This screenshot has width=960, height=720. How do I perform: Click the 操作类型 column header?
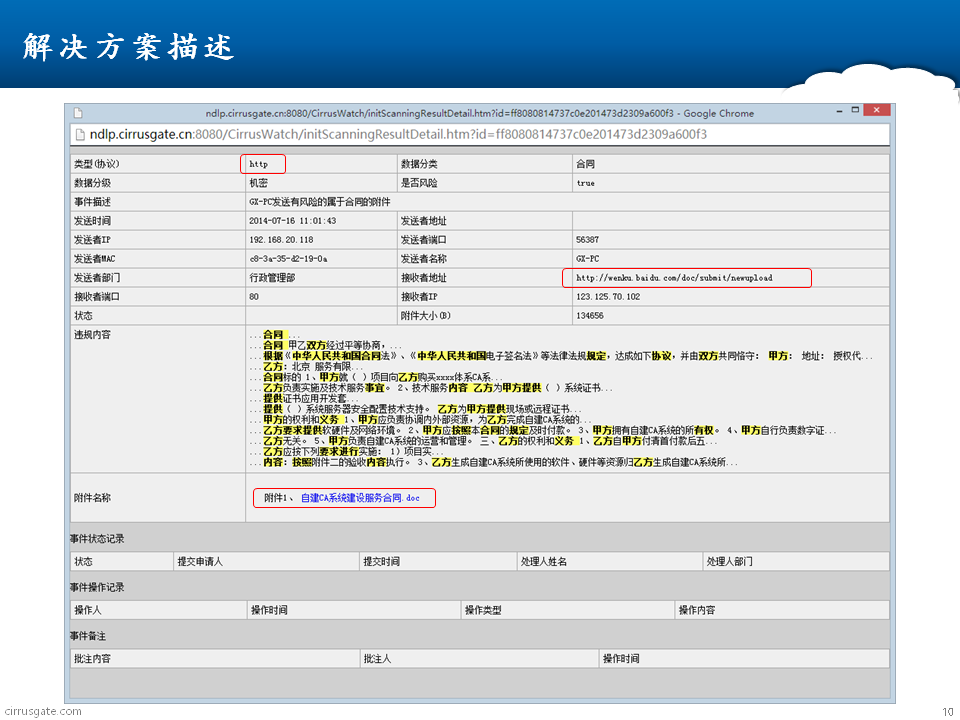483,610
